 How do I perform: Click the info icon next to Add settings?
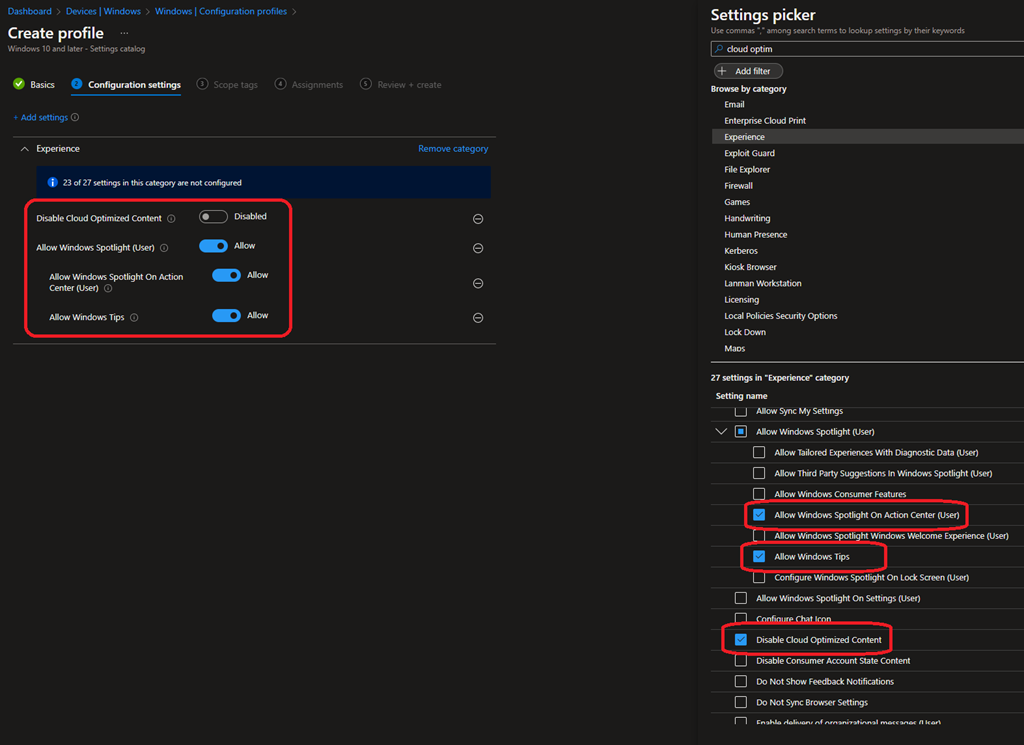coord(75,118)
